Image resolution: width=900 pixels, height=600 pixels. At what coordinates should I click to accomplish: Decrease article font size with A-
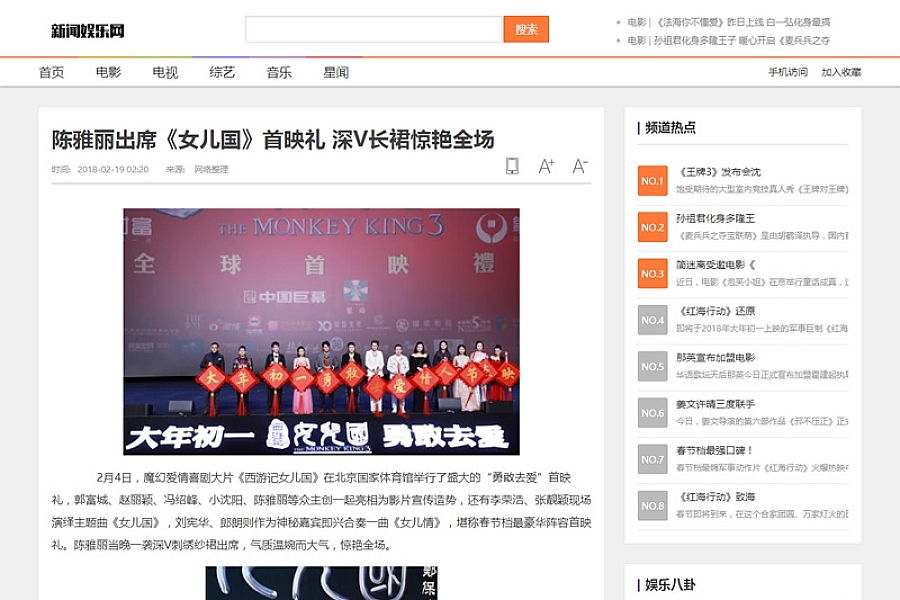click(x=580, y=166)
